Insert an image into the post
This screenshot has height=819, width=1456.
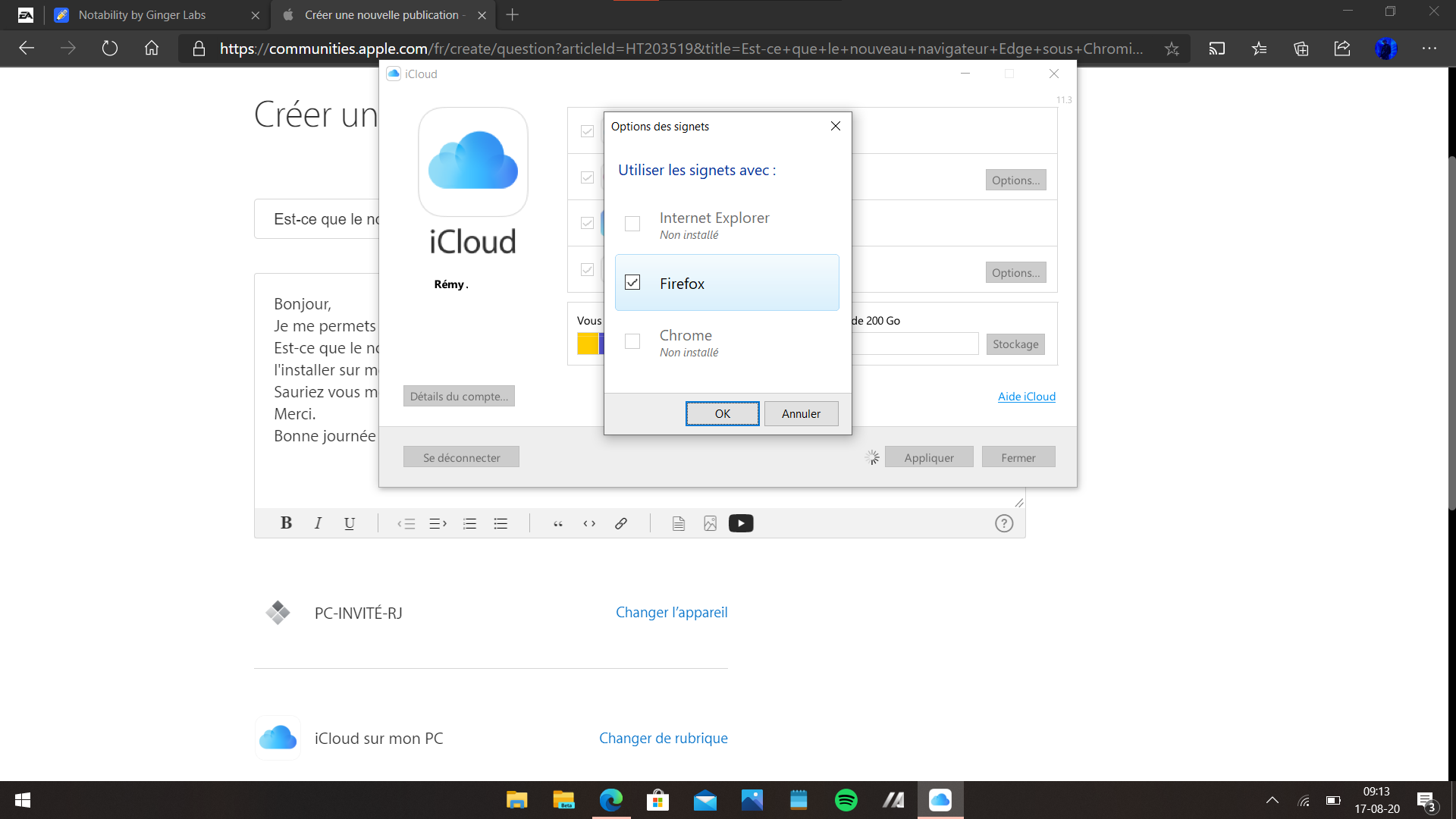click(710, 523)
